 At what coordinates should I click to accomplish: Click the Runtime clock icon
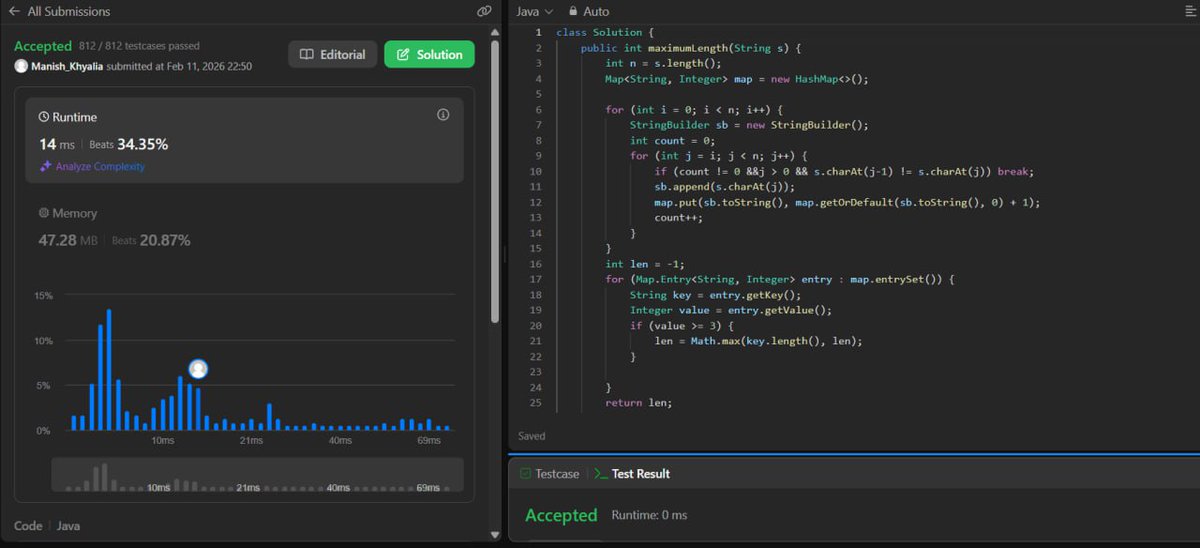(44, 117)
